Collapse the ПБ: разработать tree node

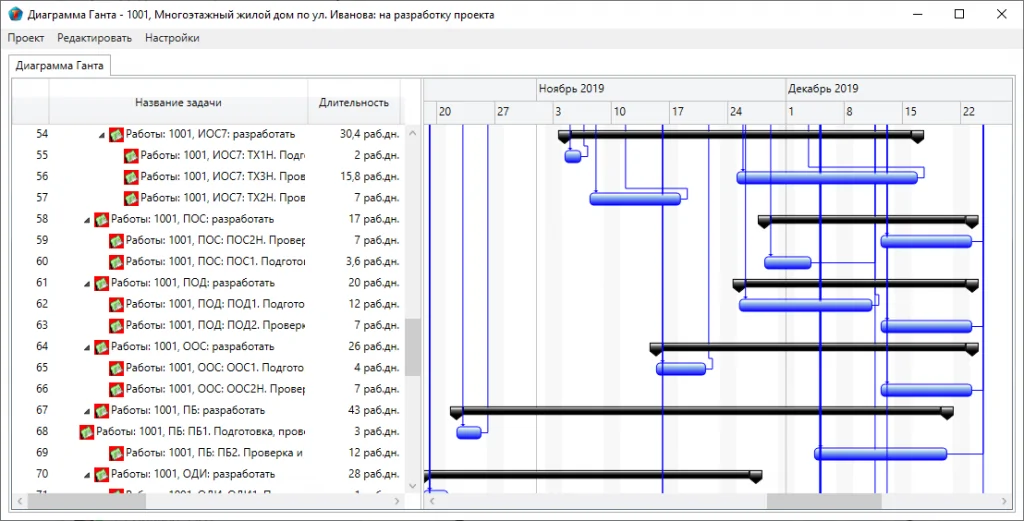tap(86, 411)
